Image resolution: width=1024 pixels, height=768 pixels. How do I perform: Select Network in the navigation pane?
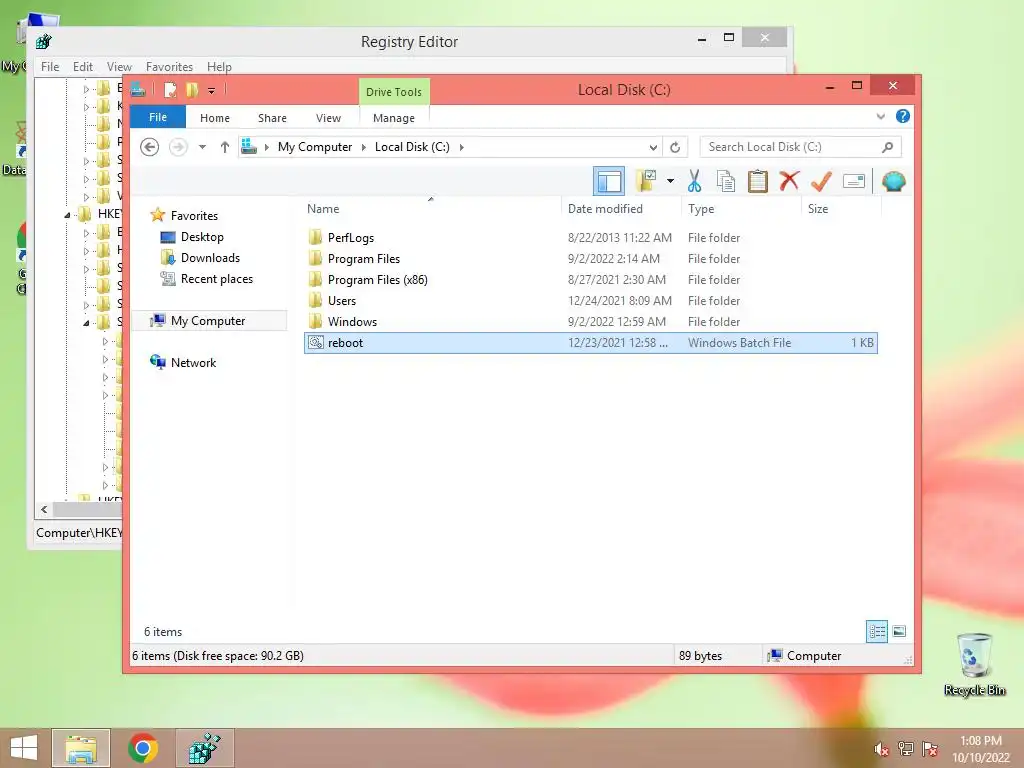tap(193, 362)
